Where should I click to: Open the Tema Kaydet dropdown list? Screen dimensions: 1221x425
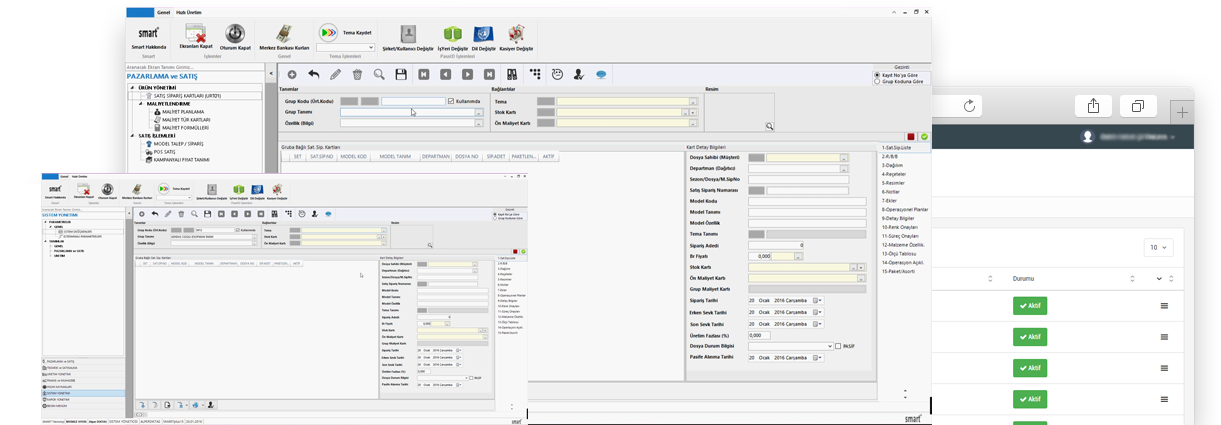[370, 47]
